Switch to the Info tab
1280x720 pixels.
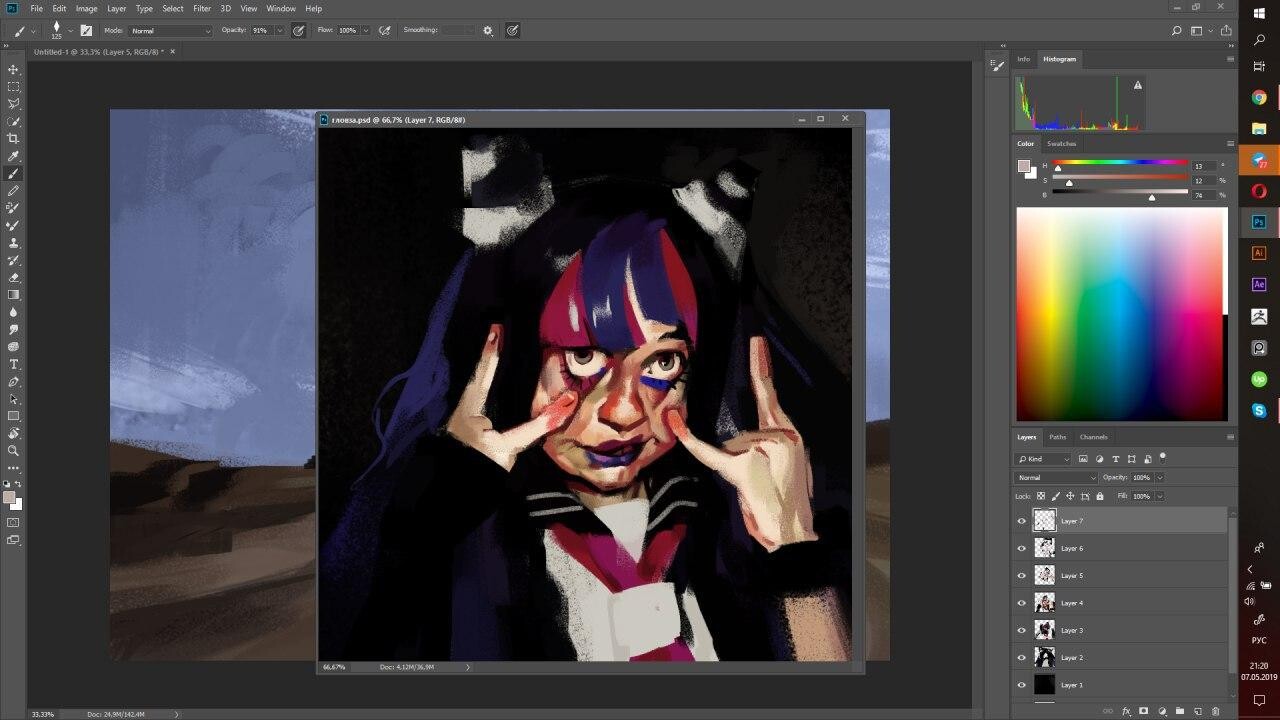tap(1023, 59)
